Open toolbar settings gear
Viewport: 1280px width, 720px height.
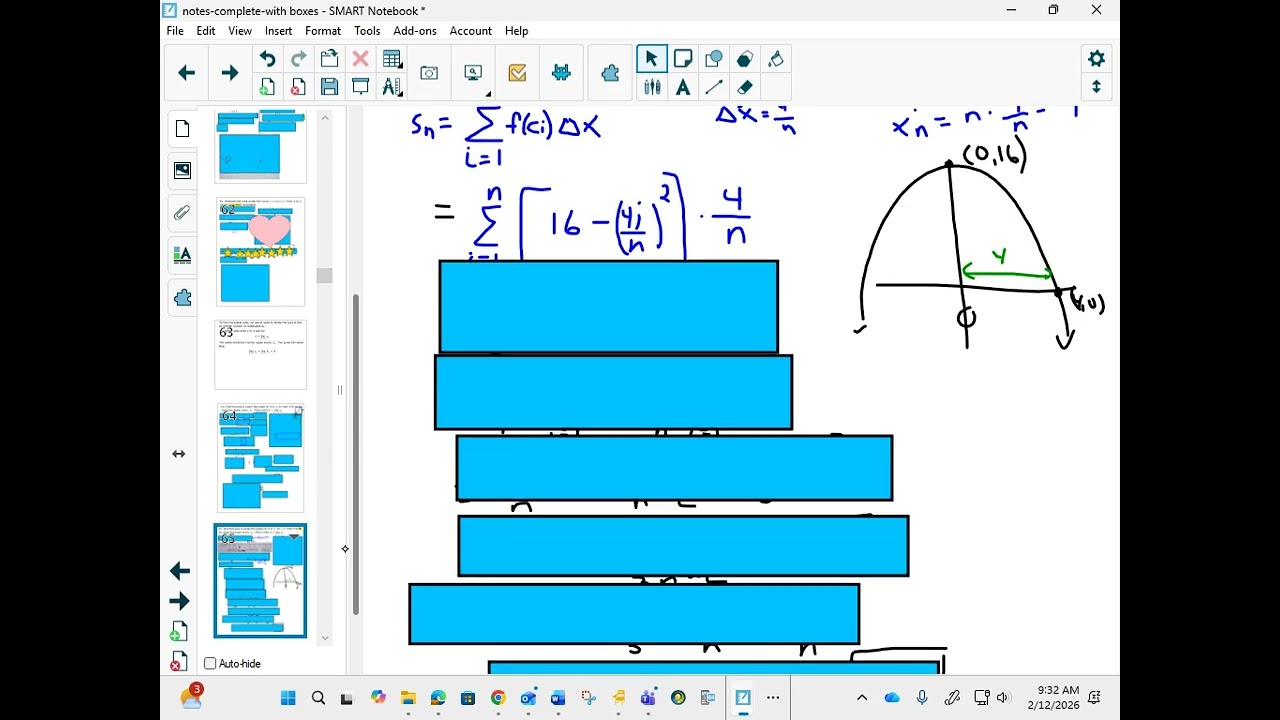tap(1096, 59)
